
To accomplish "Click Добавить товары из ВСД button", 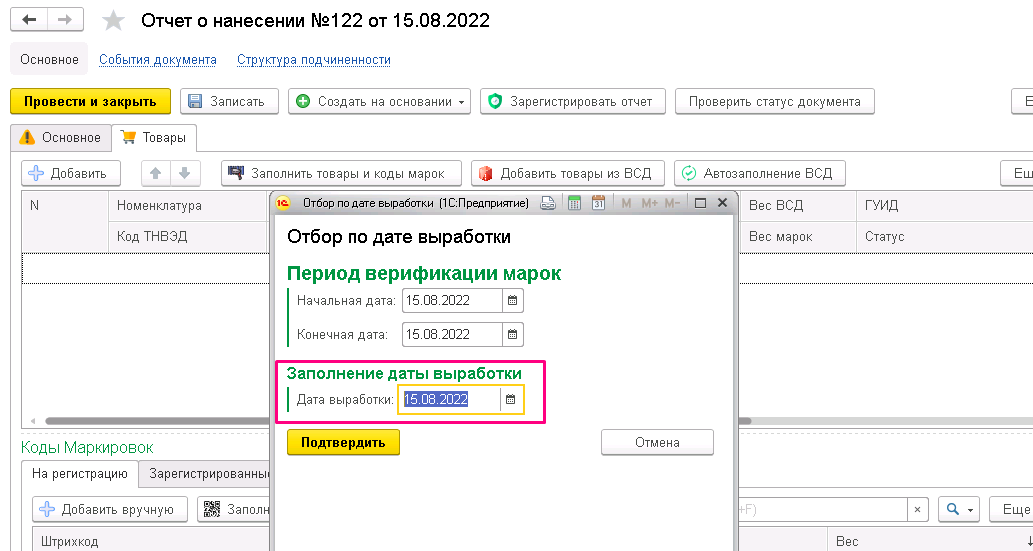I will pyautogui.click(x=568, y=173).
